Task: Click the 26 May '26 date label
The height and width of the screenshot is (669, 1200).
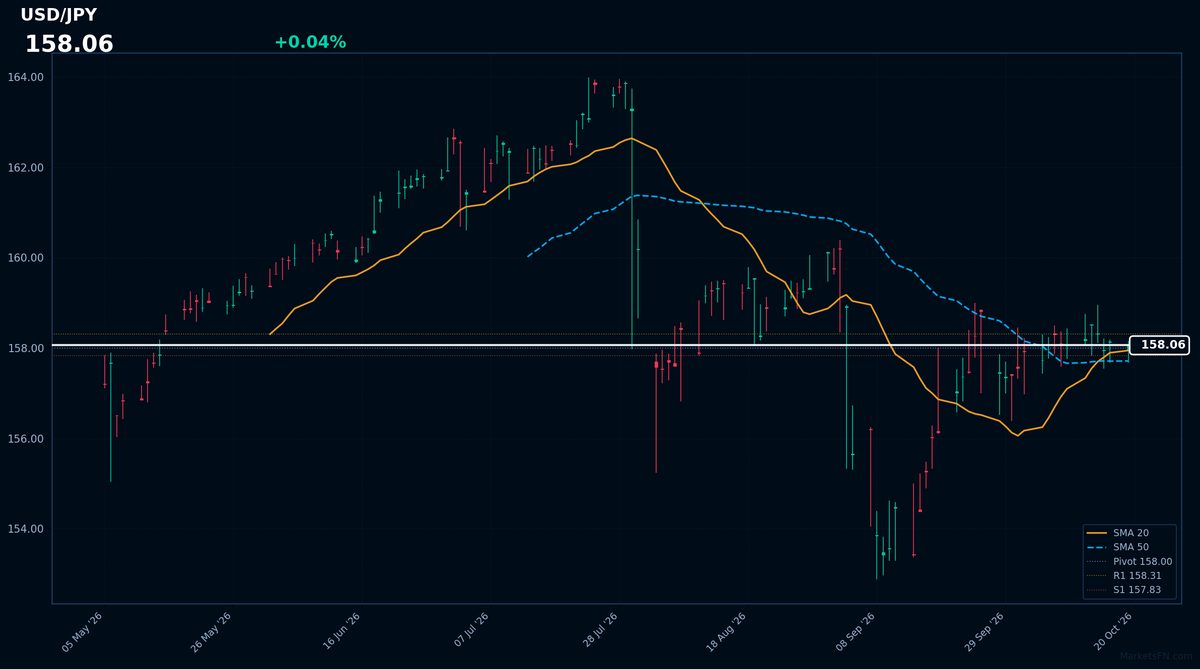Action: point(212,632)
